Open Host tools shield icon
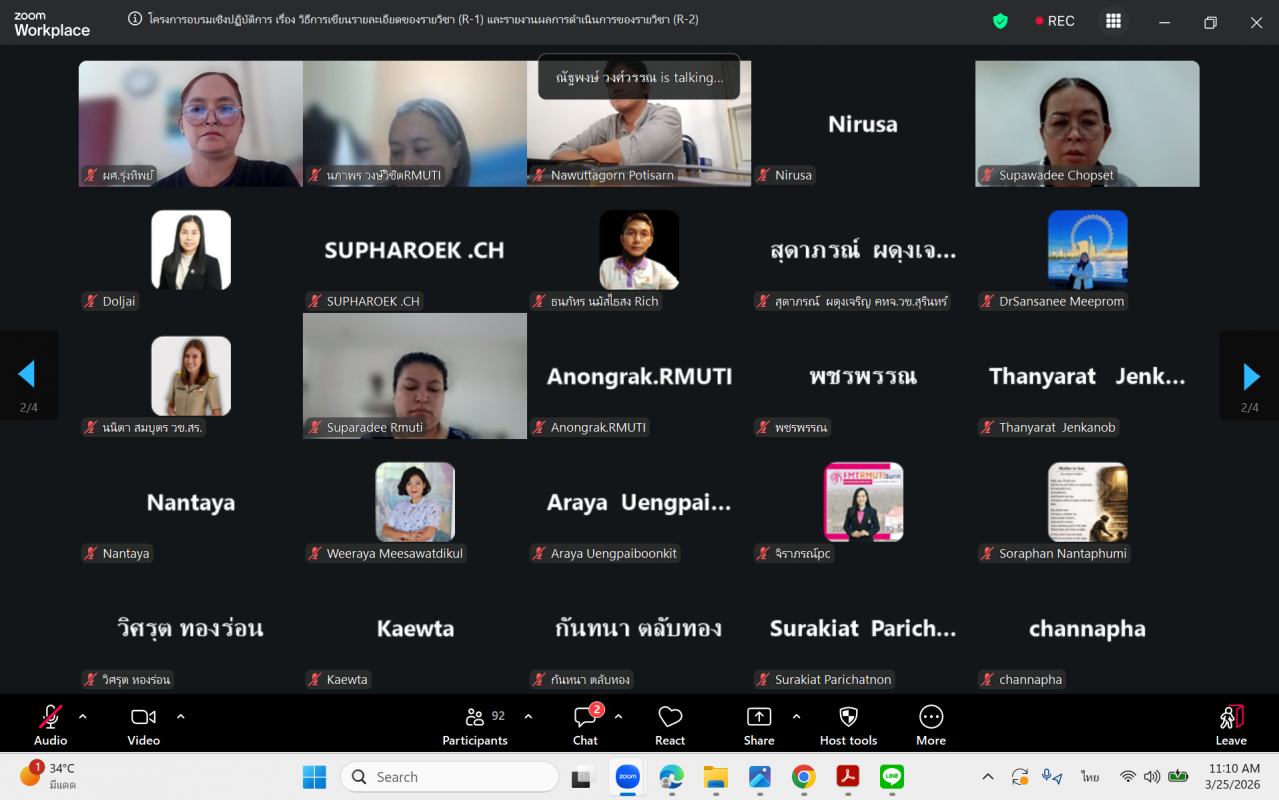 pyautogui.click(x=848, y=724)
